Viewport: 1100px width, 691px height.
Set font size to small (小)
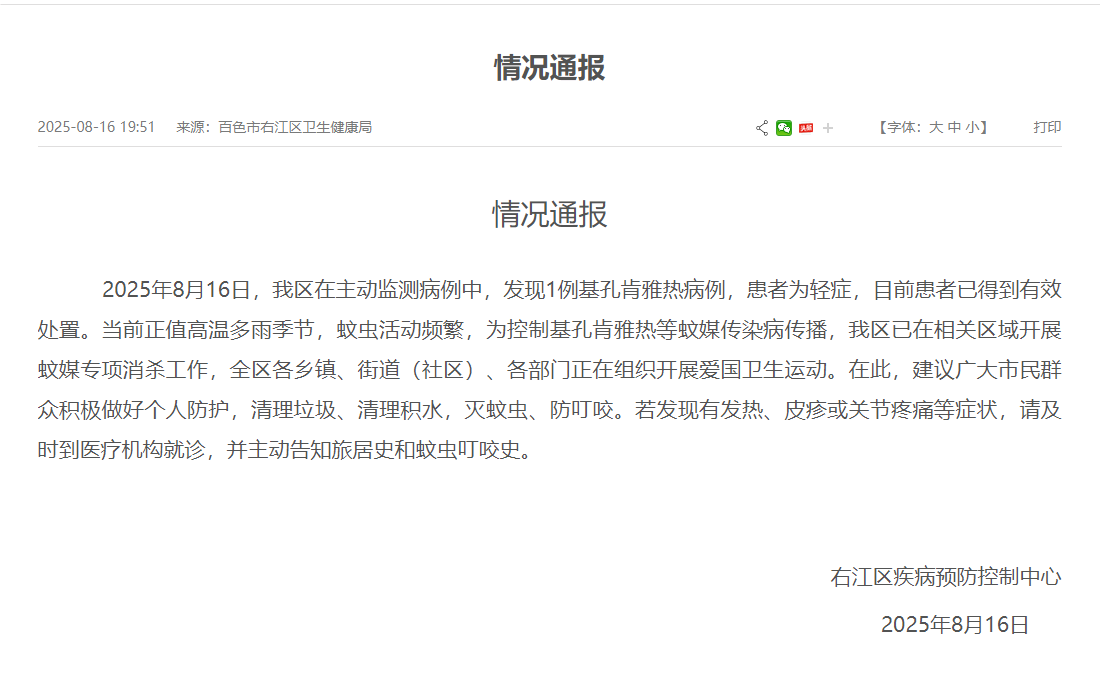pyautogui.click(x=972, y=128)
